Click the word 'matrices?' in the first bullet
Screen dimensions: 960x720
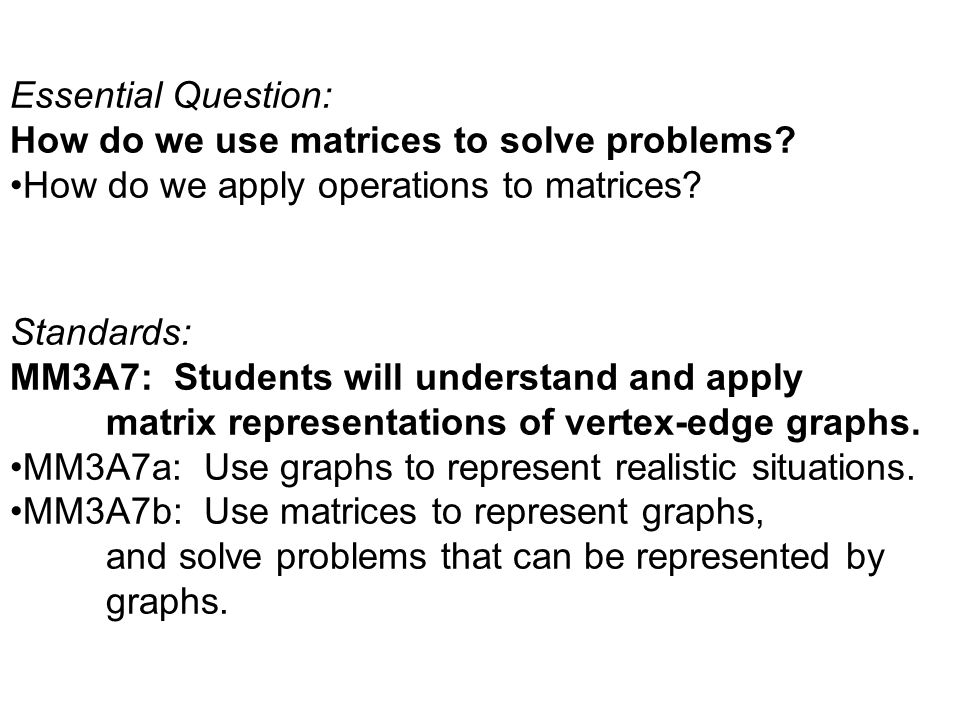(623, 186)
